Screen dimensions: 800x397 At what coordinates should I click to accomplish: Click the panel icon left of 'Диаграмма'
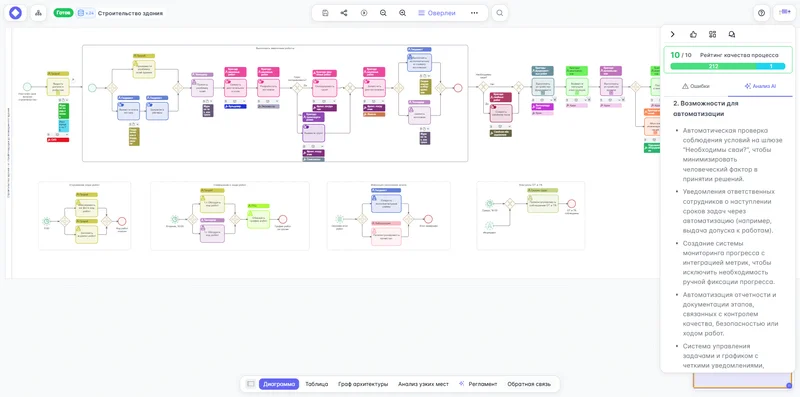click(x=250, y=384)
